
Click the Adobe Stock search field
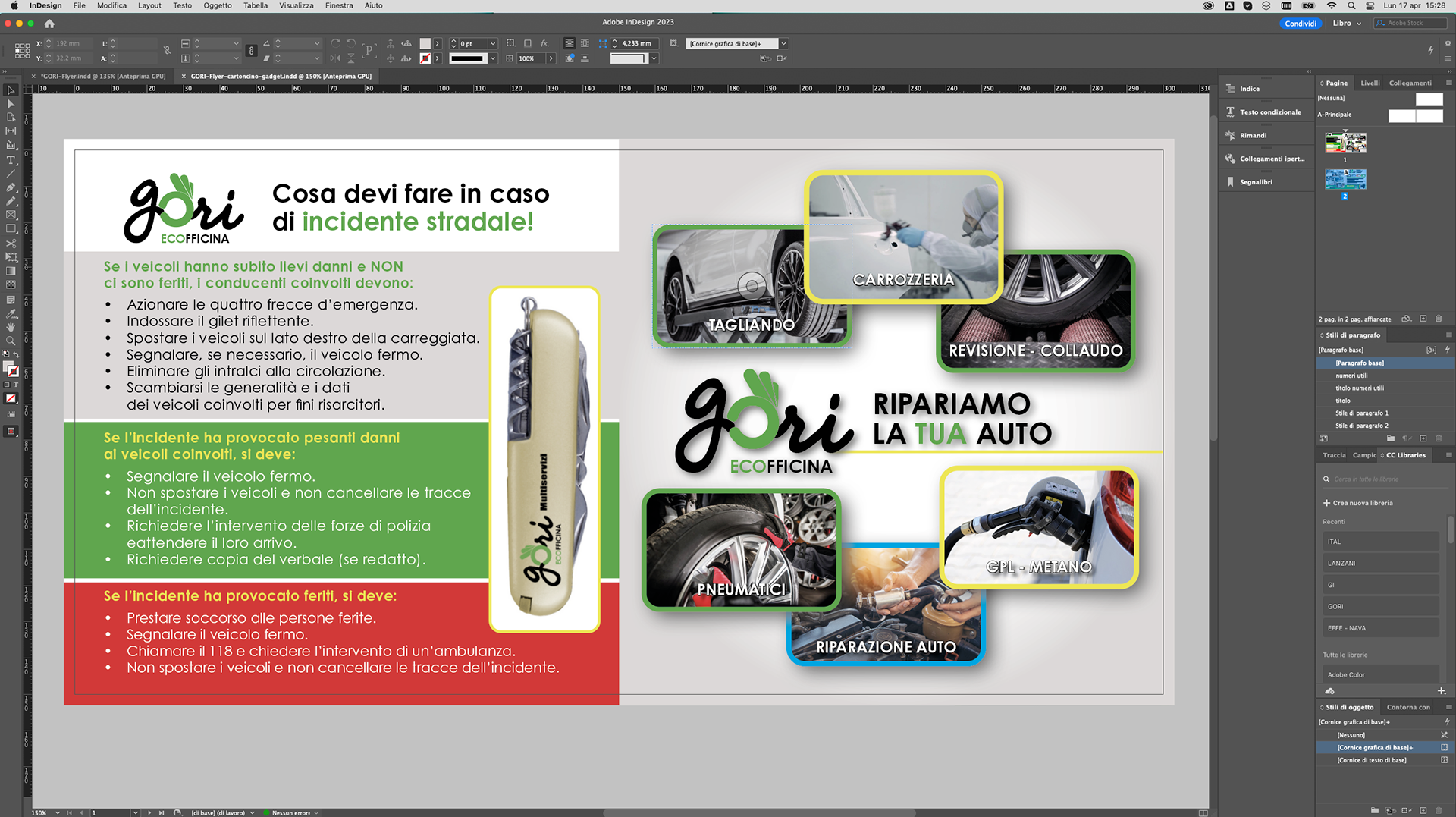point(1410,24)
